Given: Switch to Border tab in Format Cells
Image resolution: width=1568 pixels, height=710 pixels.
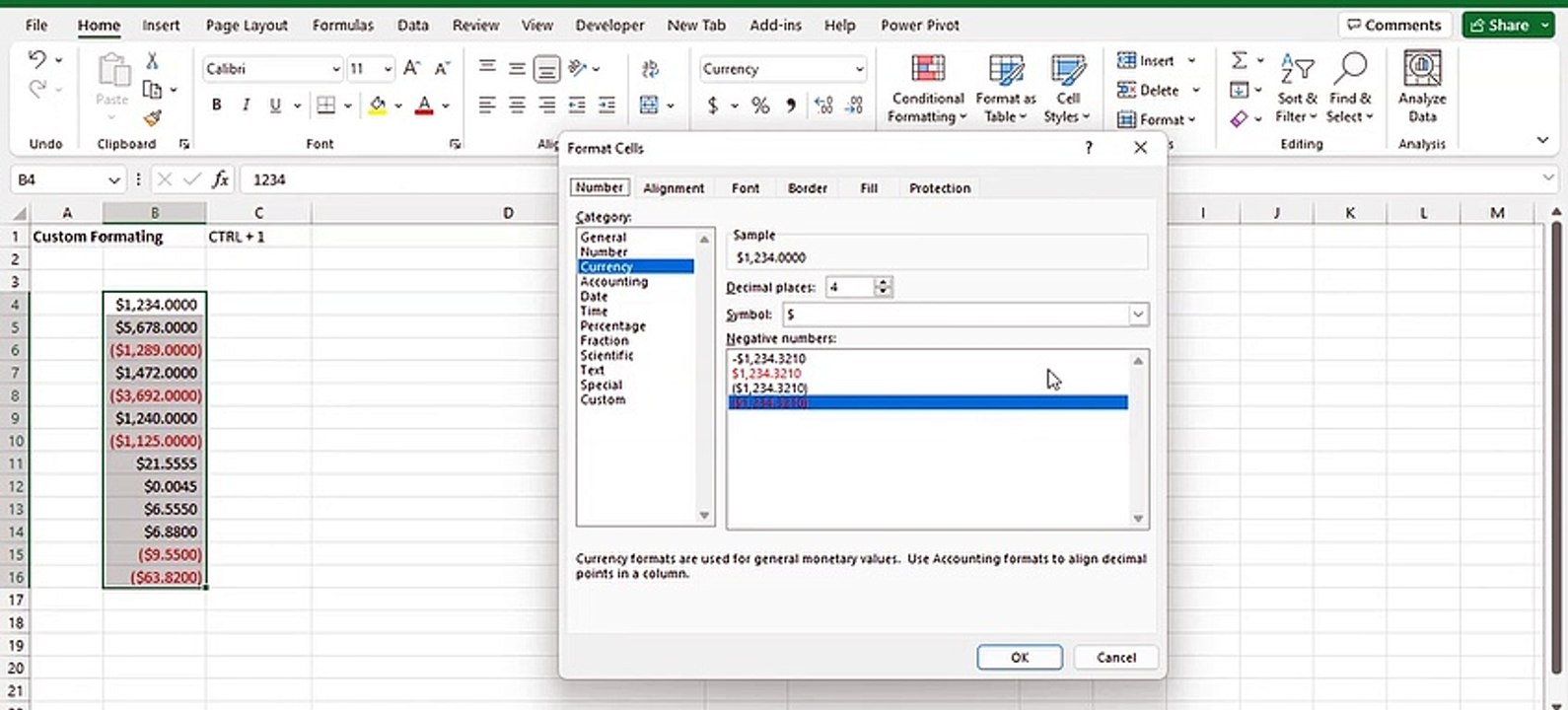Looking at the screenshot, I should (x=807, y=187).
